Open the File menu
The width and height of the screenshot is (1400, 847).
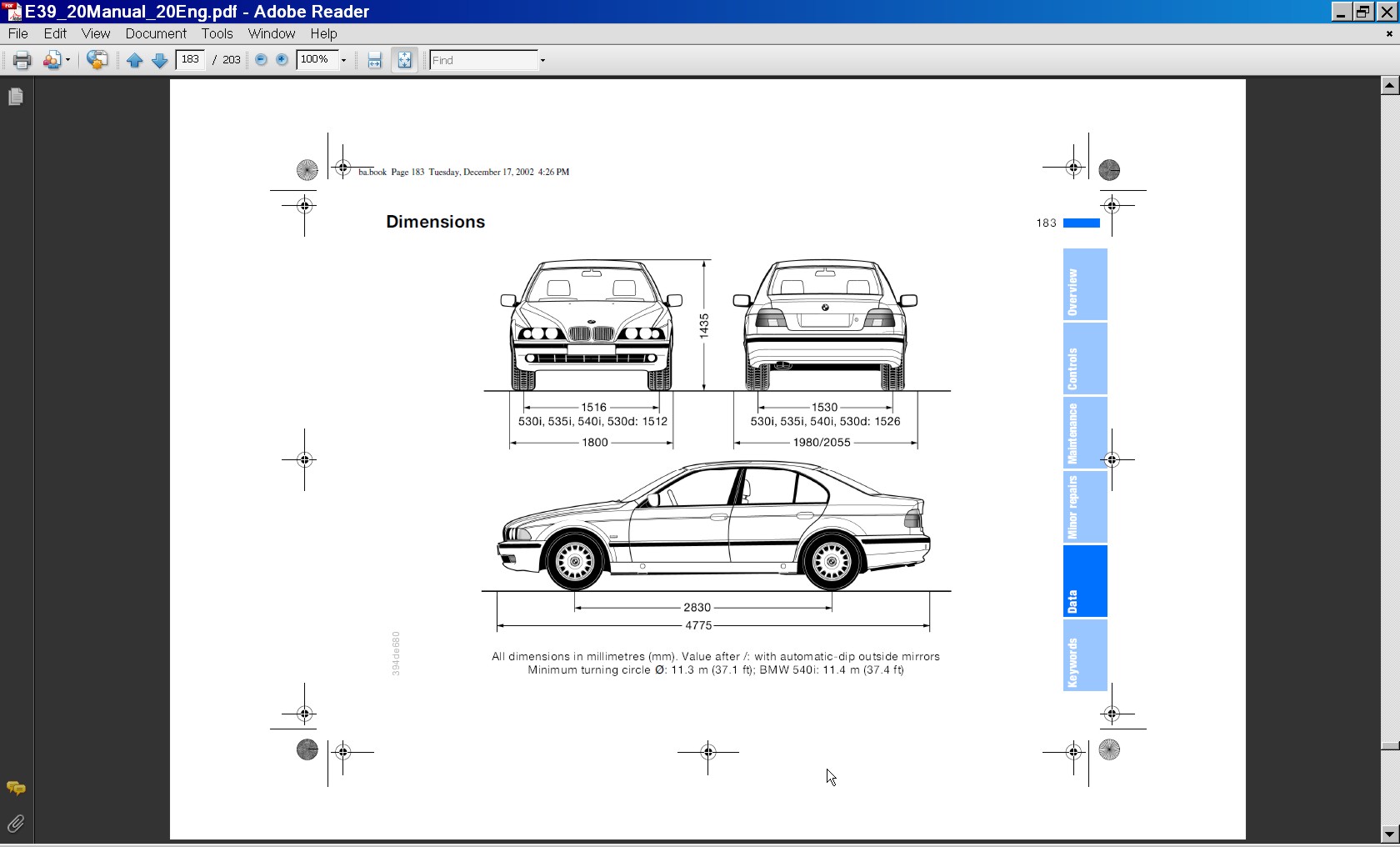click(x=17, y=34)
